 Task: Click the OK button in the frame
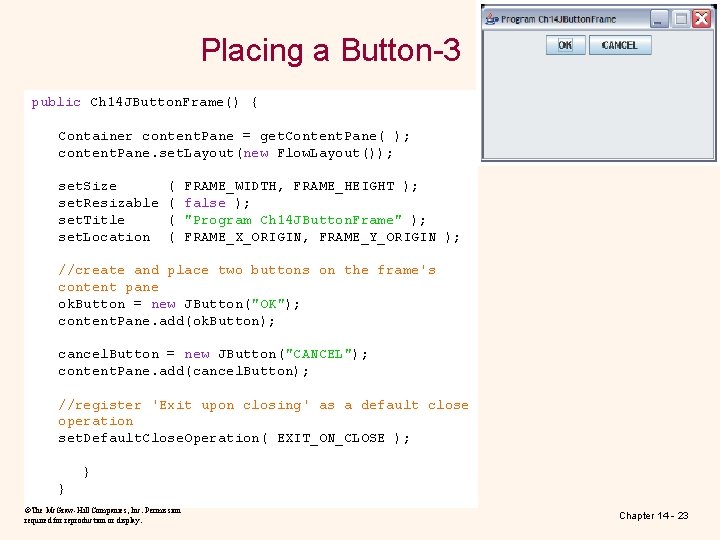coord(565,45)
